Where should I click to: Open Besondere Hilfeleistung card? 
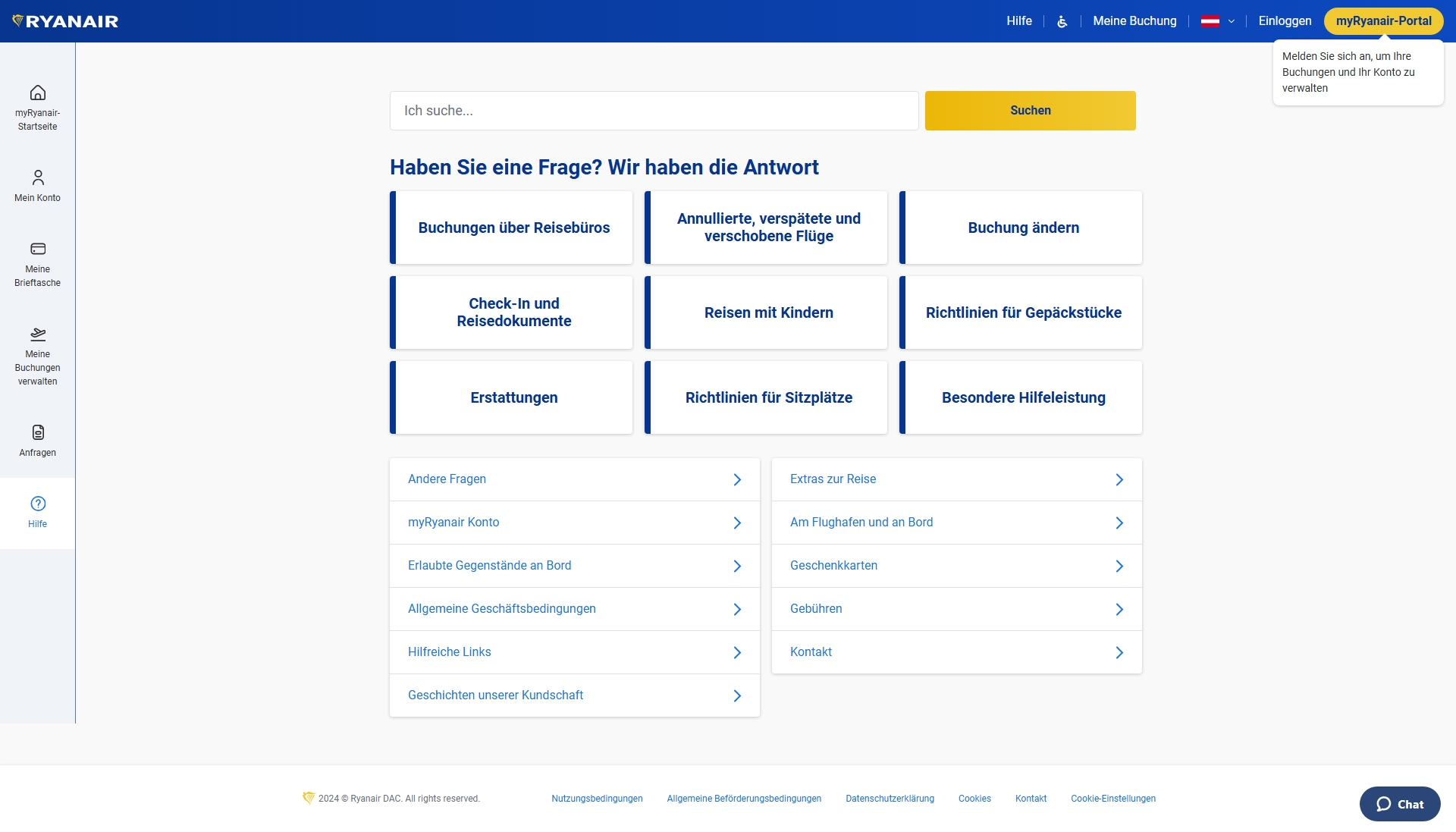[1021, 397]
